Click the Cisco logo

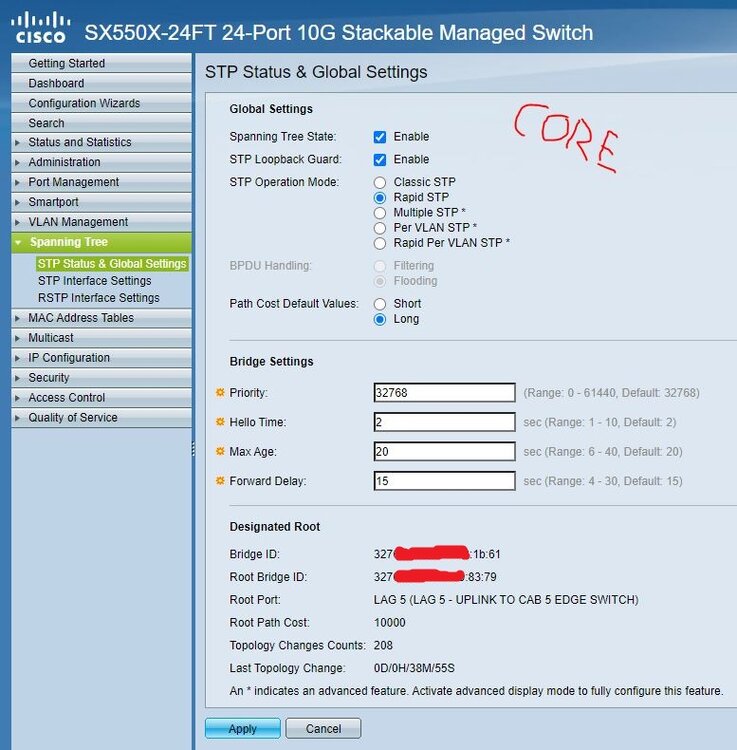tap(41, 28)
